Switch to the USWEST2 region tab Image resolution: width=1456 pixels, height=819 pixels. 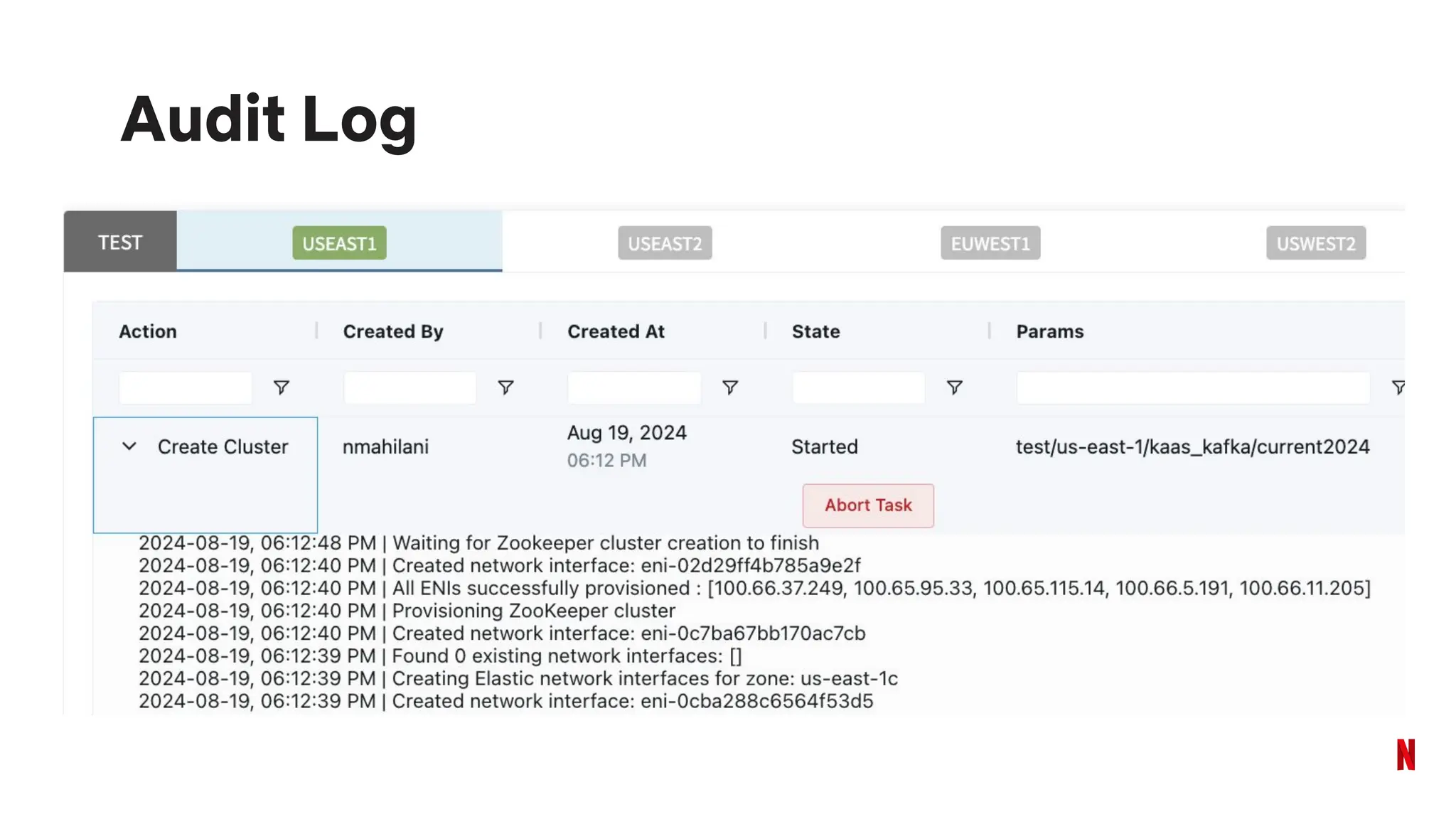click(1316, 243)
